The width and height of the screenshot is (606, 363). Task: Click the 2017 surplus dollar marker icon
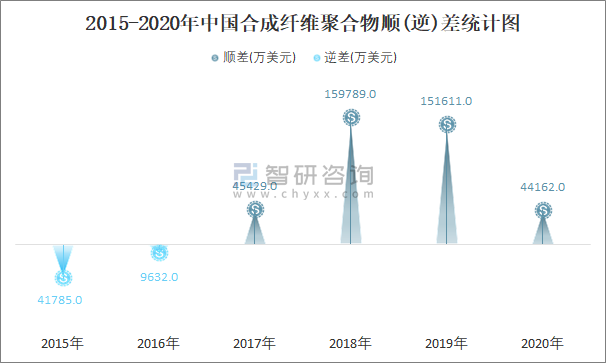(255, 210)
